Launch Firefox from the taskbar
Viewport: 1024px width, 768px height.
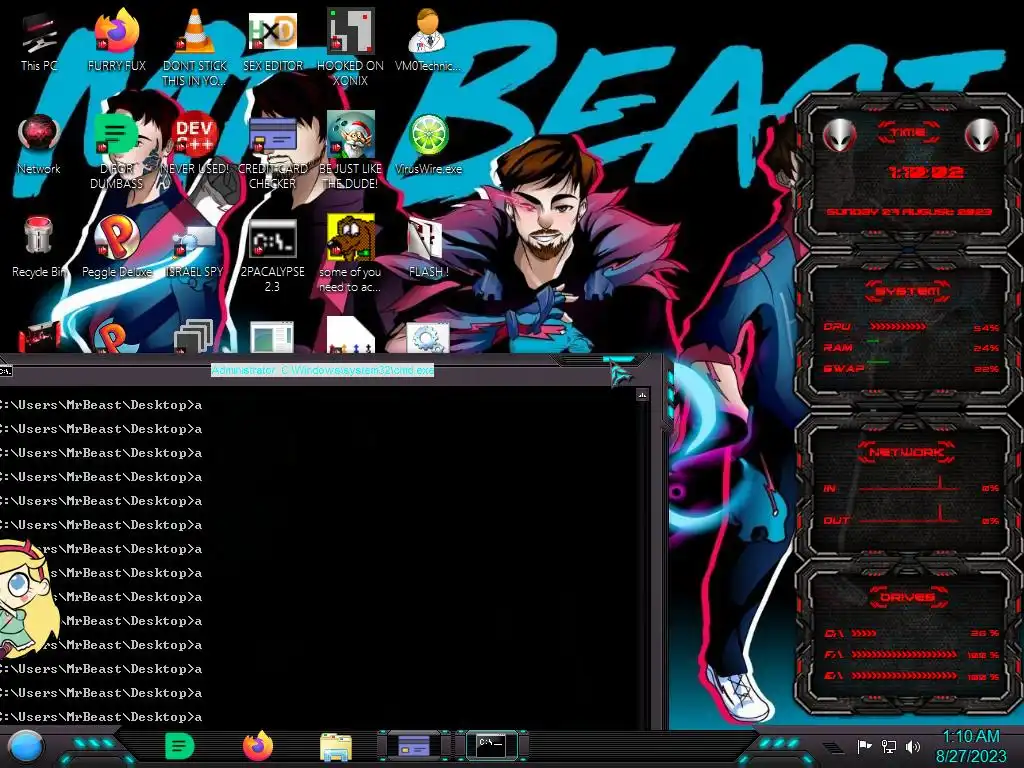tap(258, 746)
